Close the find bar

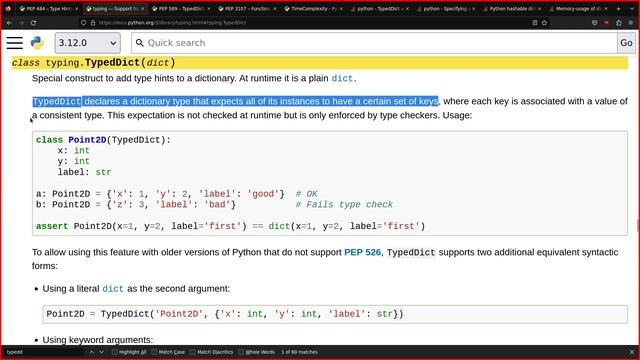pos(632,352)
